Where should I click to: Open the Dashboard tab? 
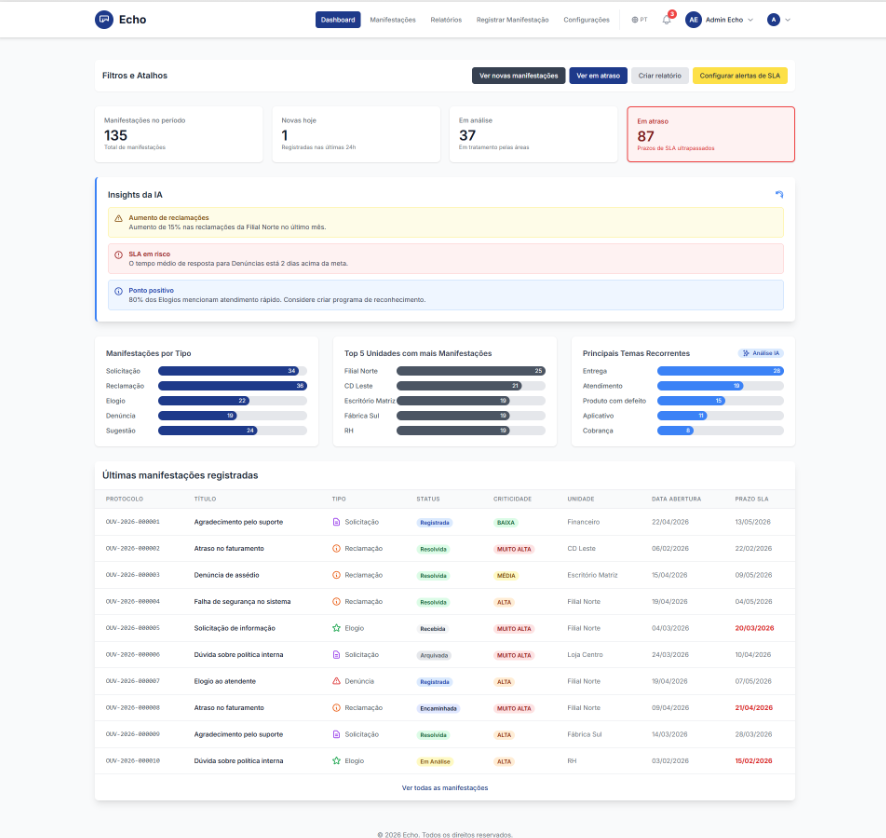tap(338, 20)
